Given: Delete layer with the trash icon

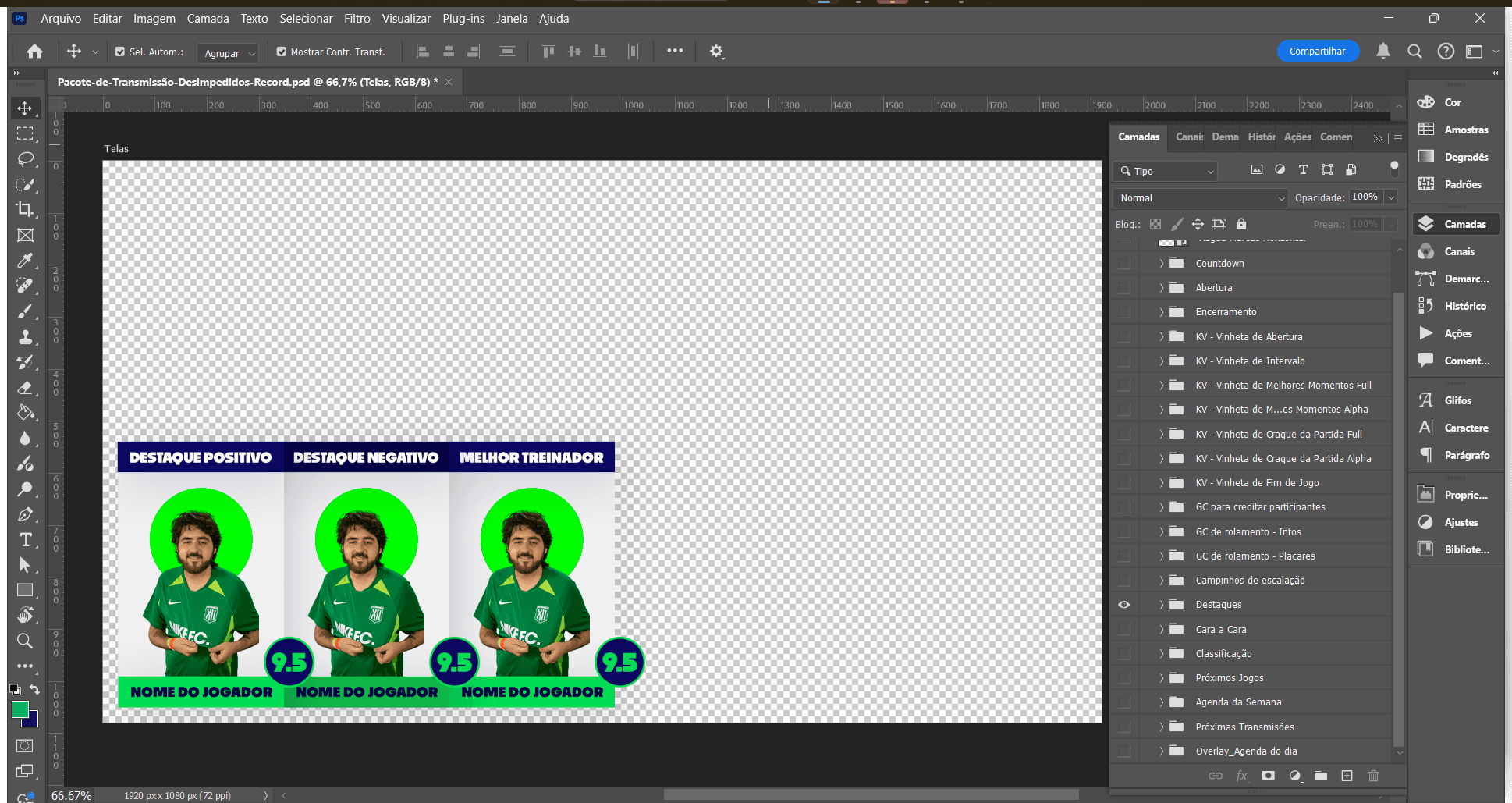Looking at the screenshot, I should point(1373,776).
